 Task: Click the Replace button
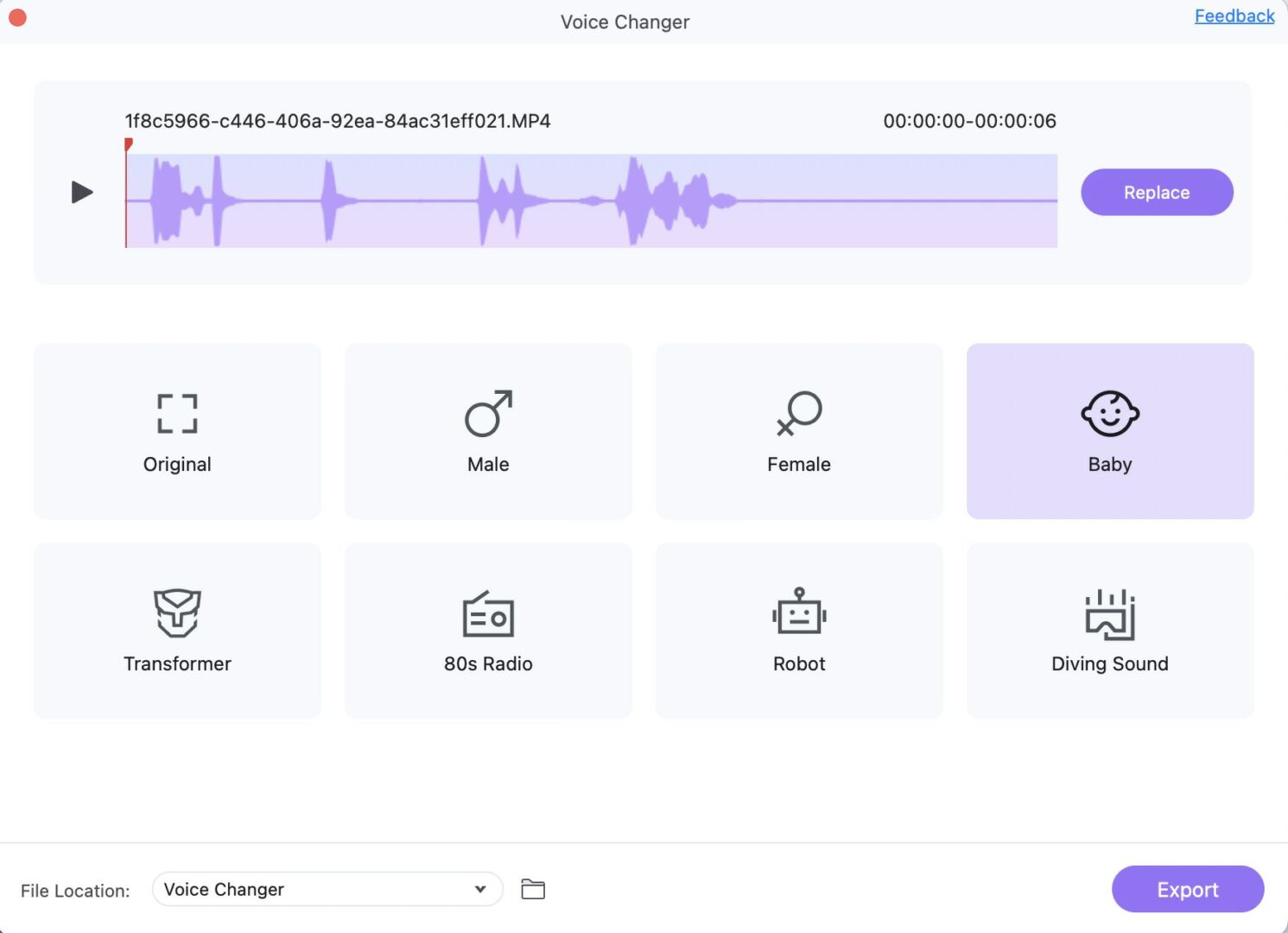coord(1157,192)
